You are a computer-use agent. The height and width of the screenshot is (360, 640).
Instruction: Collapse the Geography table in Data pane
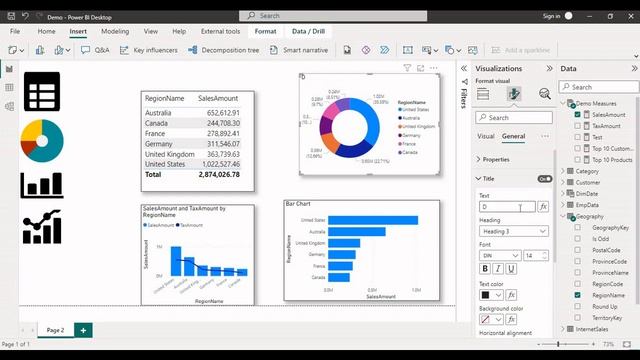pos(563,216)
